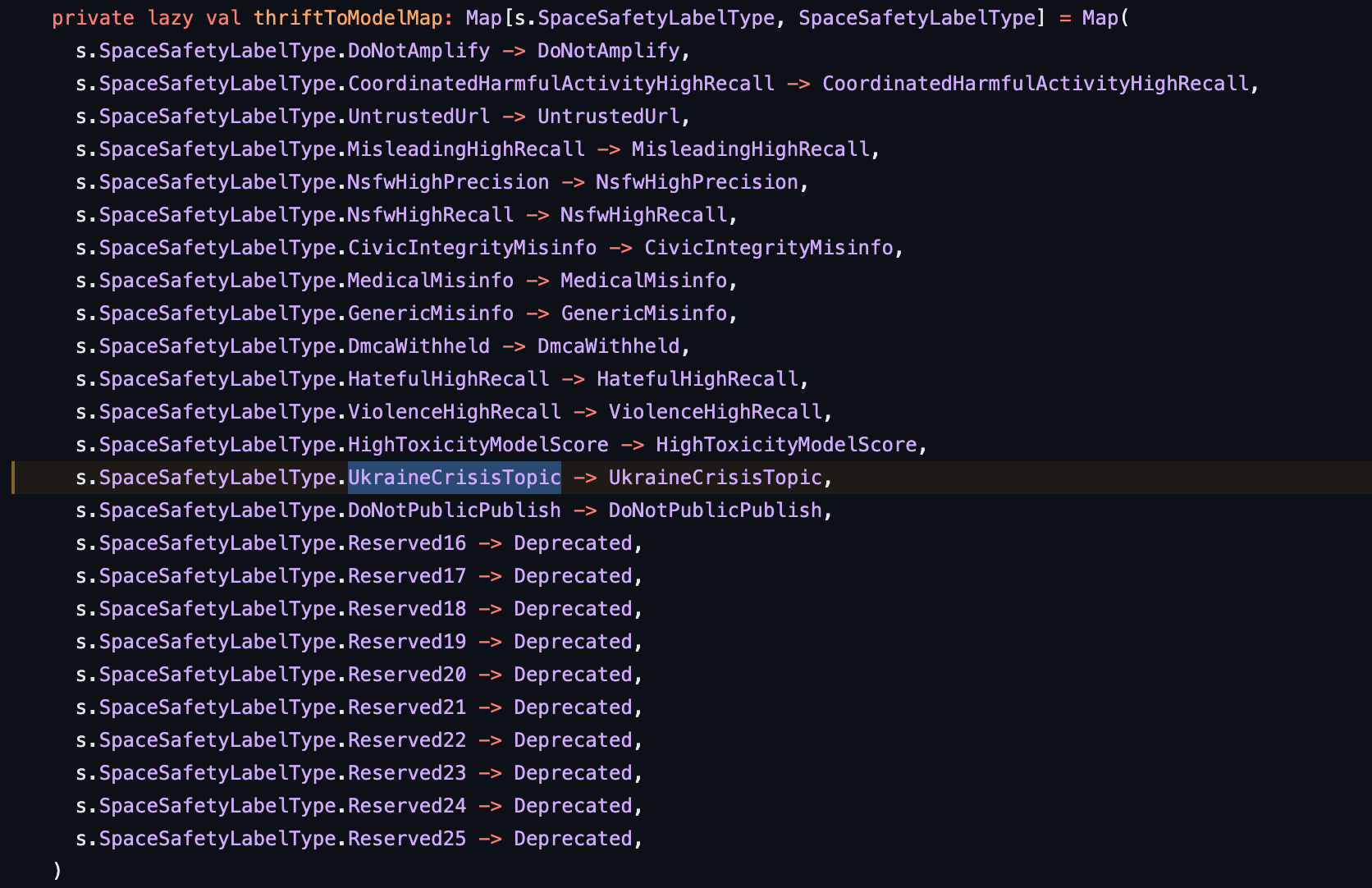Click the highlighted UkraineCrisisTopic selection

coord(454,478)
